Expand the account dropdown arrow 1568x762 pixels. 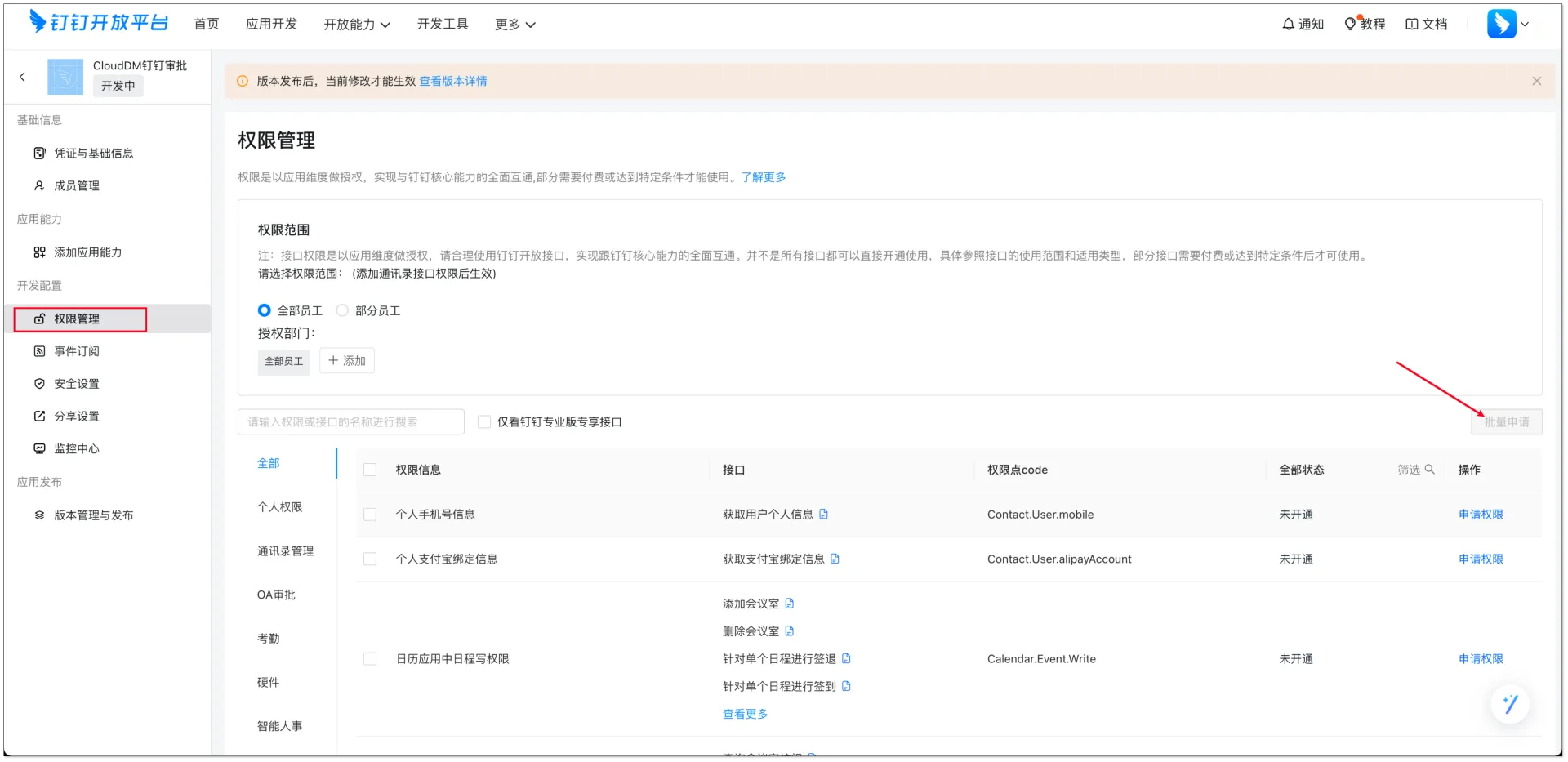coord(1525,25)
